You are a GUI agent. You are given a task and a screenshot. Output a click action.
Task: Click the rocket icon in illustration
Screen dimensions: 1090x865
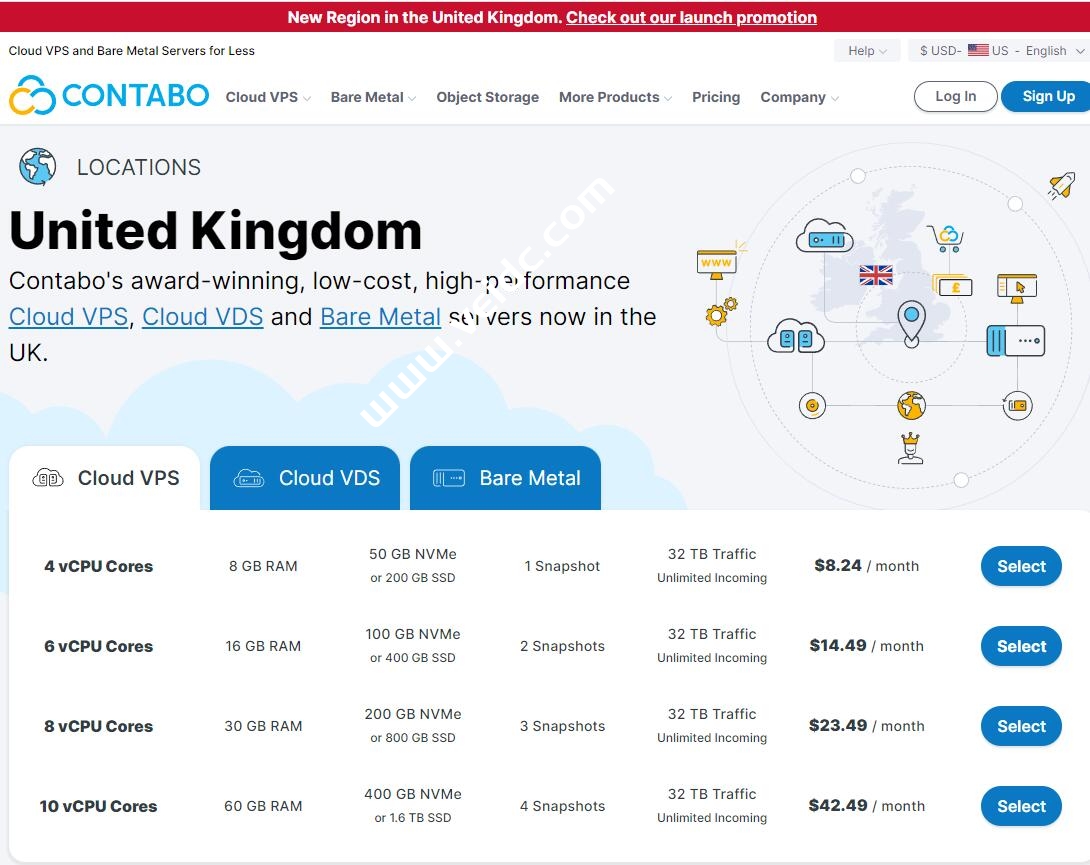point(1062,186)
